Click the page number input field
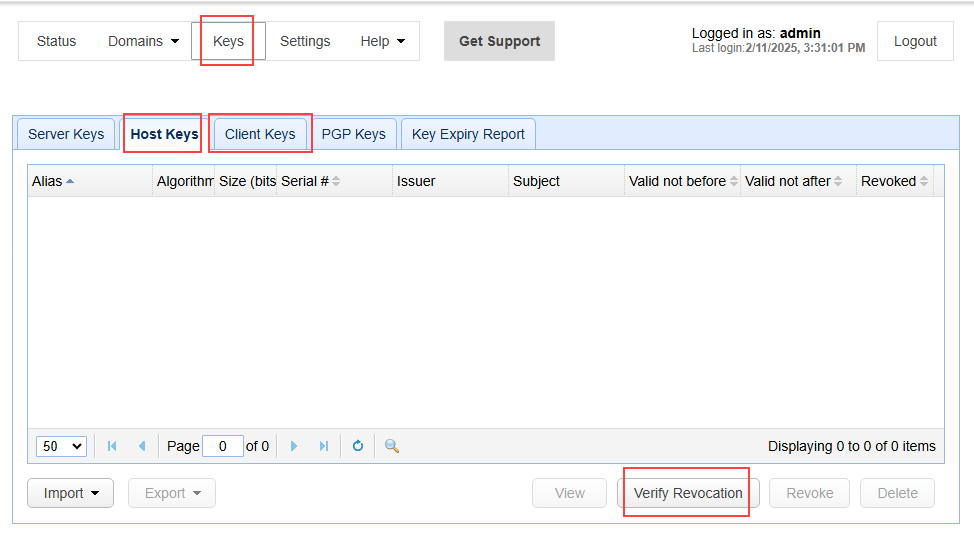 click(222, 446)
